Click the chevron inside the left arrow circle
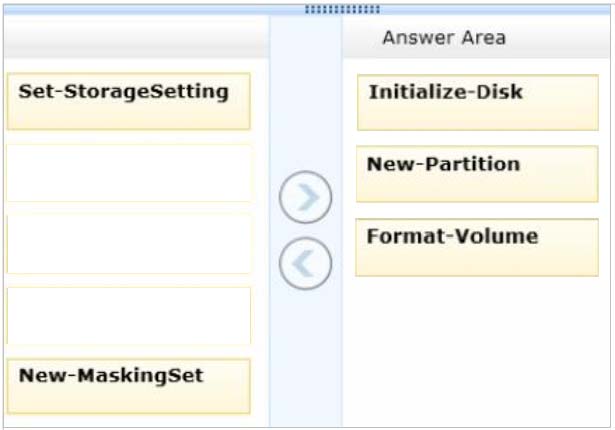 tap(302, 263)
